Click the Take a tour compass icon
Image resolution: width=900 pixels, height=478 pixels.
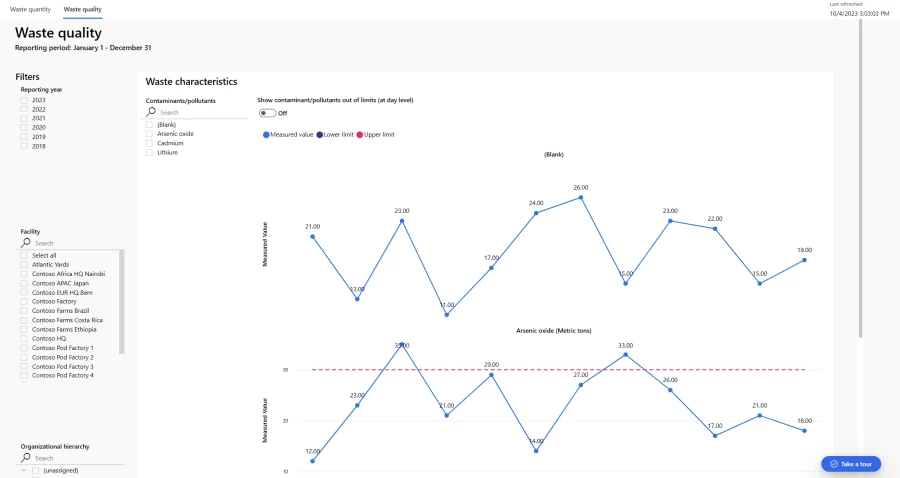pos(834,464)
